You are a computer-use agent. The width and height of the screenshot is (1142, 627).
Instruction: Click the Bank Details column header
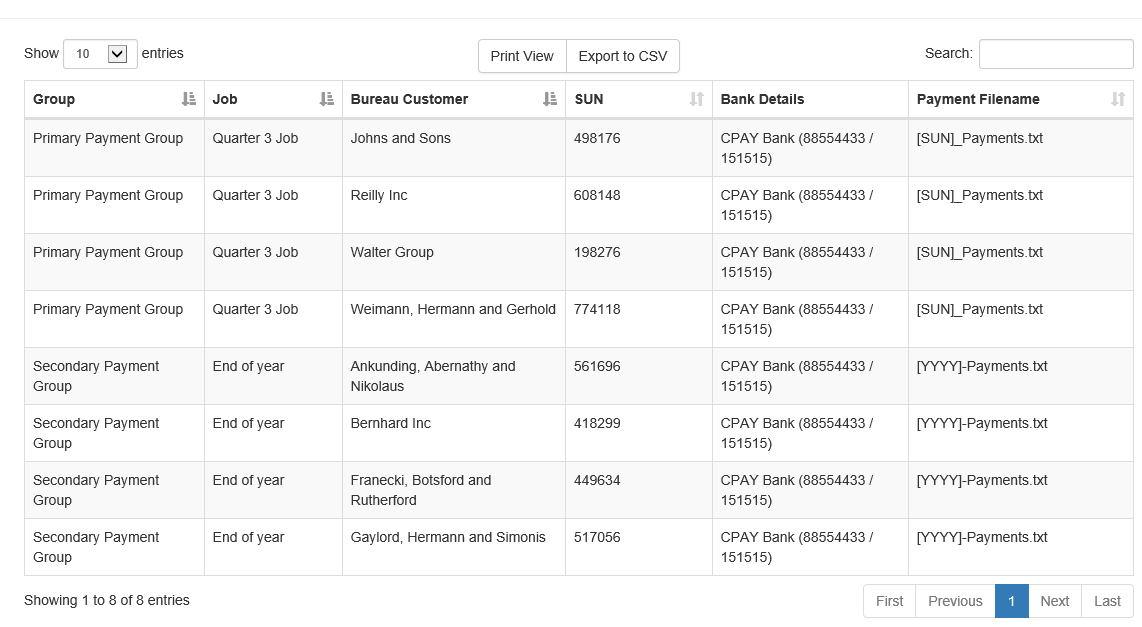tap(762, 99)
